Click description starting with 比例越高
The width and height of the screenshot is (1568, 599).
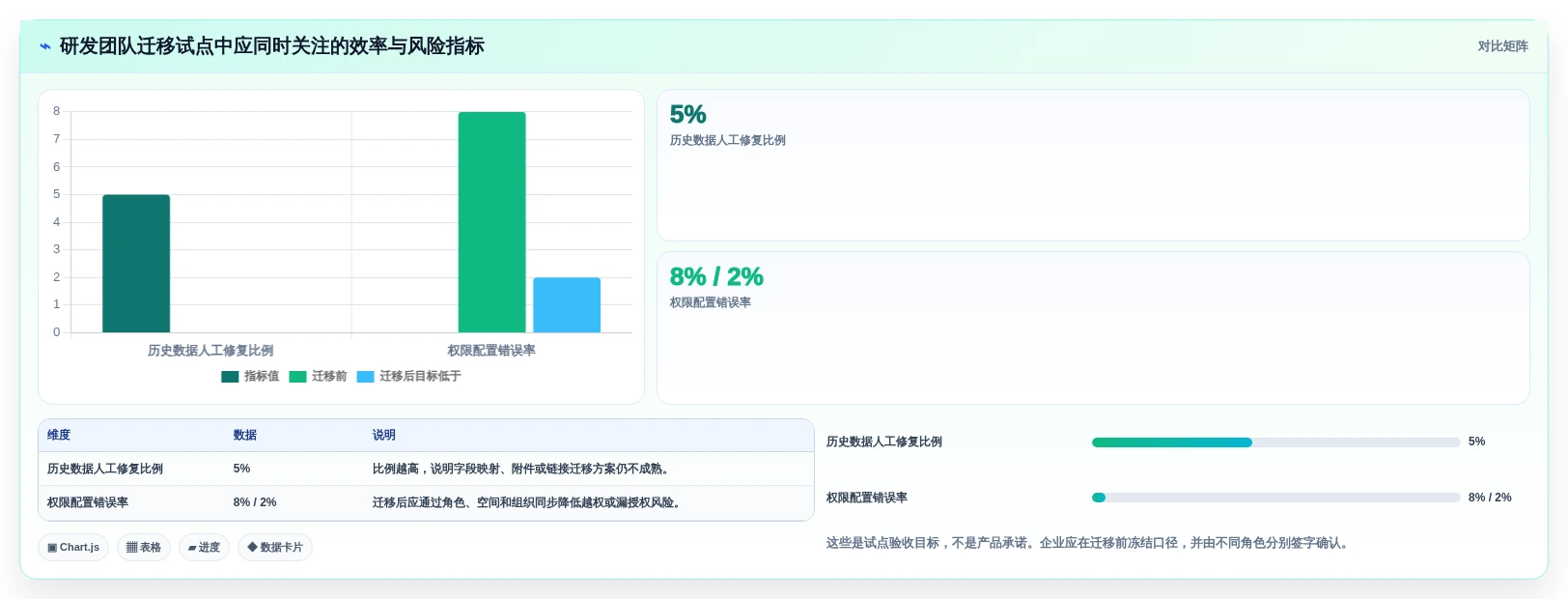tap(522, 469)
